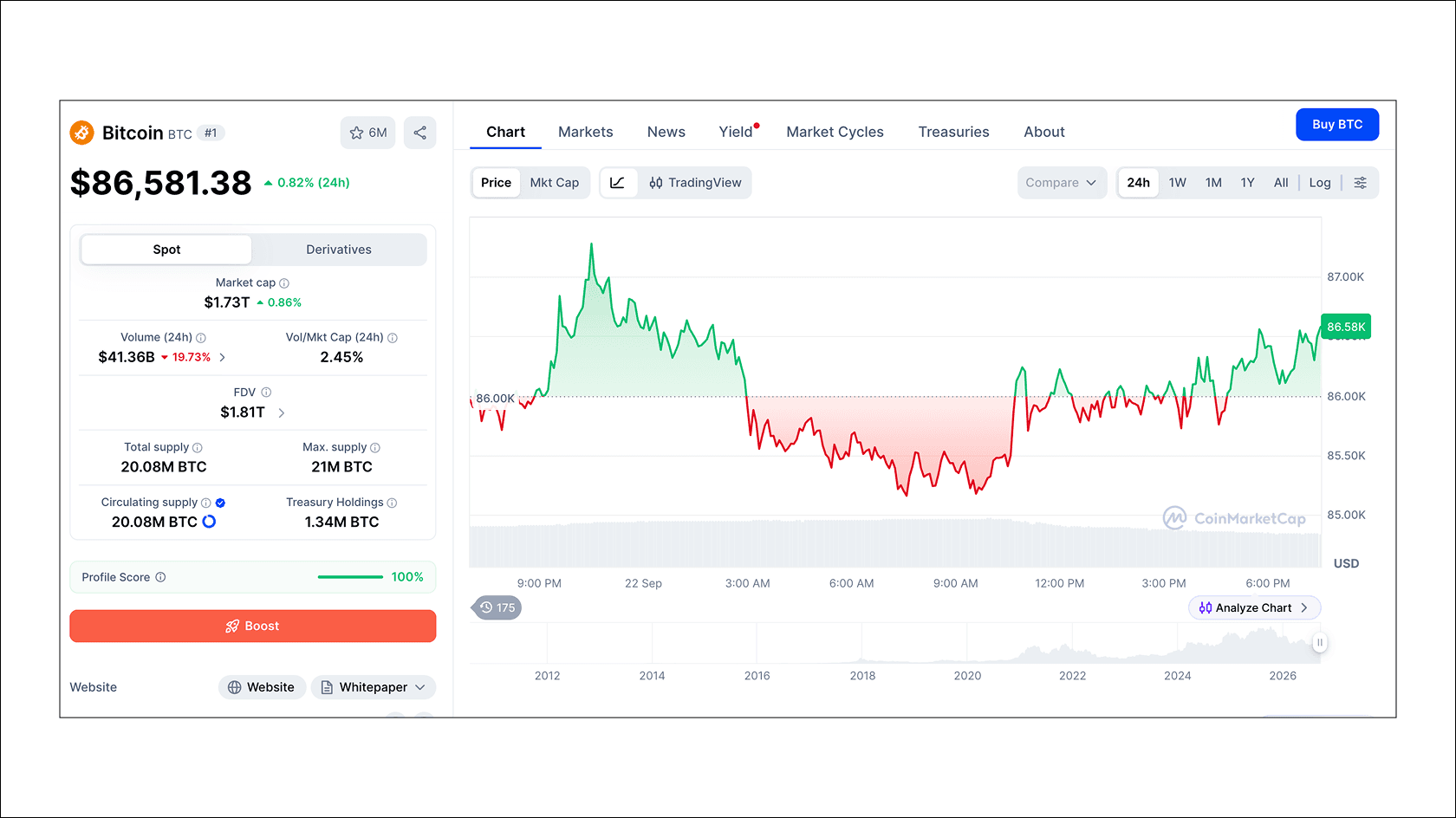Set chart range to 24h
1456x818 pixels.
coord(1139,183)
